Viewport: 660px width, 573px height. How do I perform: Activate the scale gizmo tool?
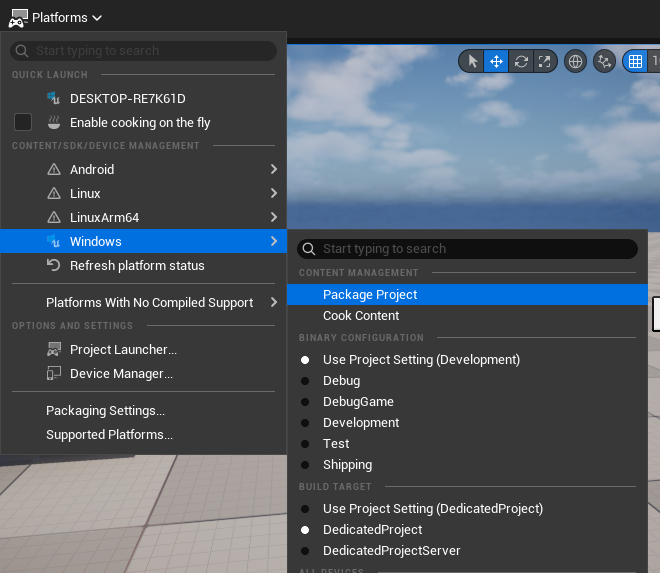click(545, 61)
